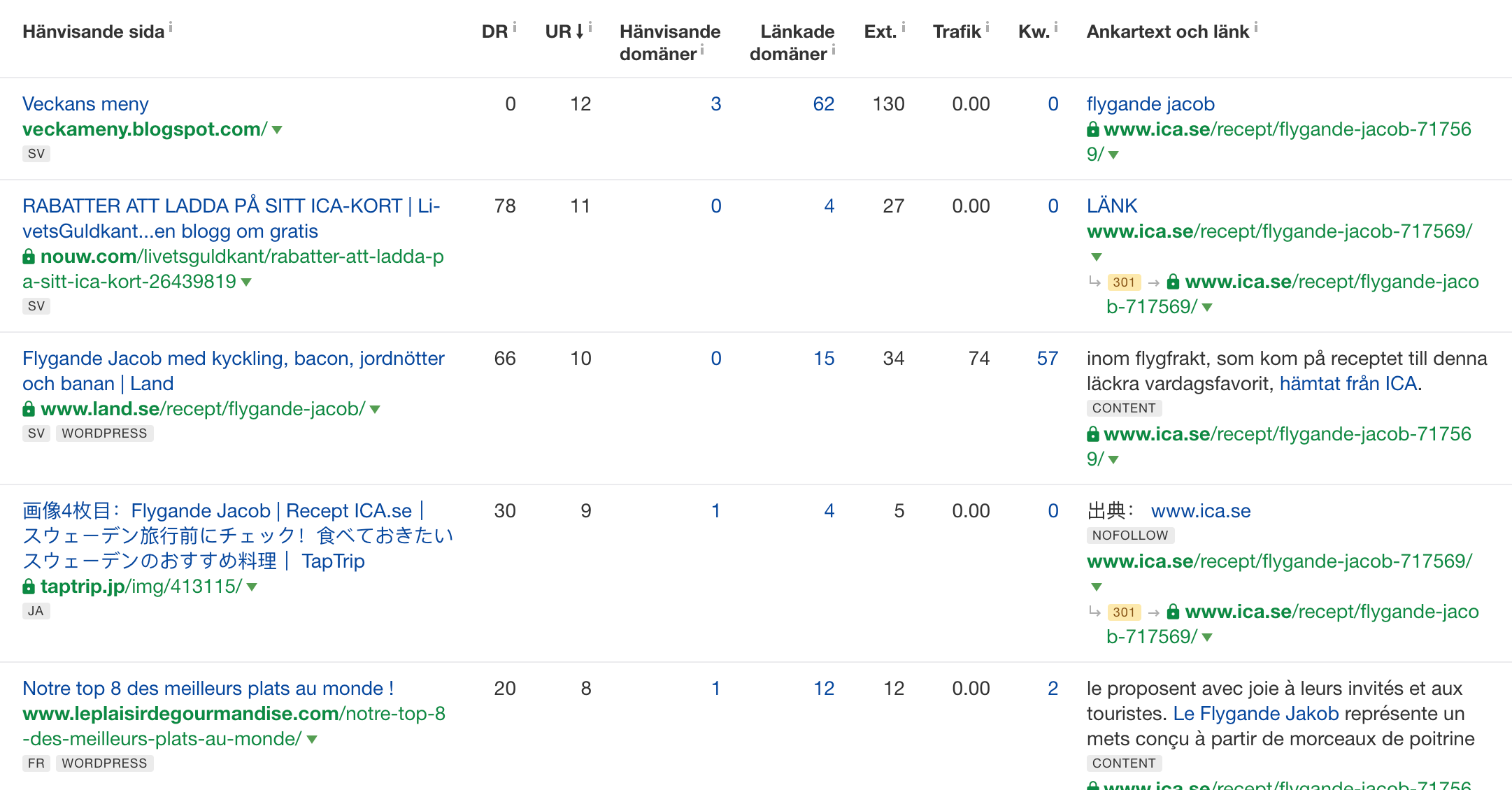Open www.land.se/recept/flygande-jacob URL
This screenshot has height=790, width=1512.
[x=203, y=409]
